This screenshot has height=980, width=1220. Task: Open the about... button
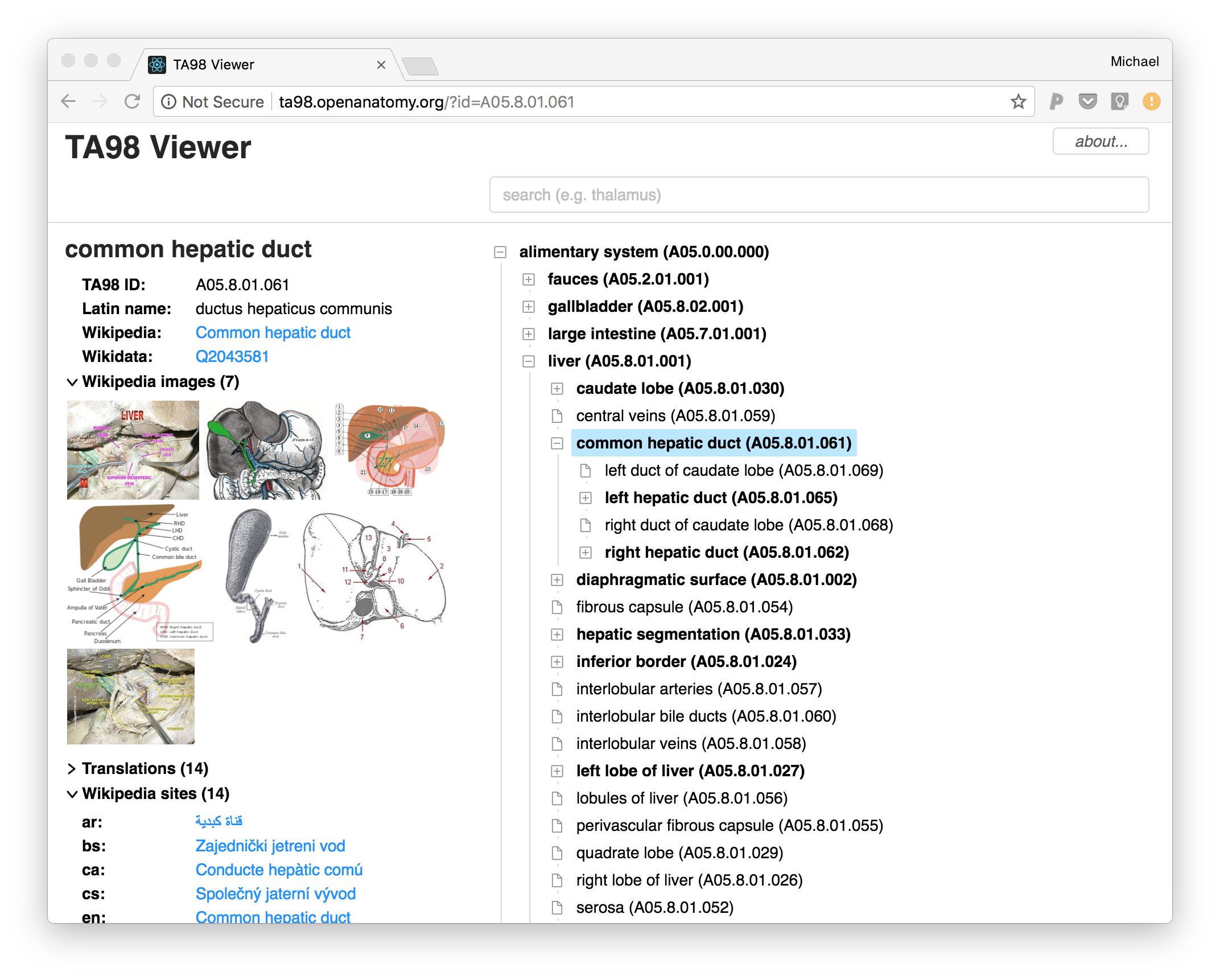pyautogui.click(x=1100, y=142)
